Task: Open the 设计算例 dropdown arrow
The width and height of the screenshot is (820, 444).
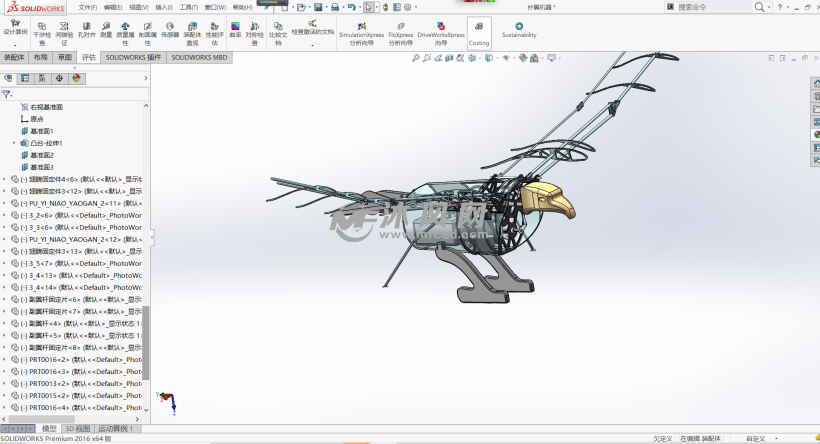Action: point(15,45)
